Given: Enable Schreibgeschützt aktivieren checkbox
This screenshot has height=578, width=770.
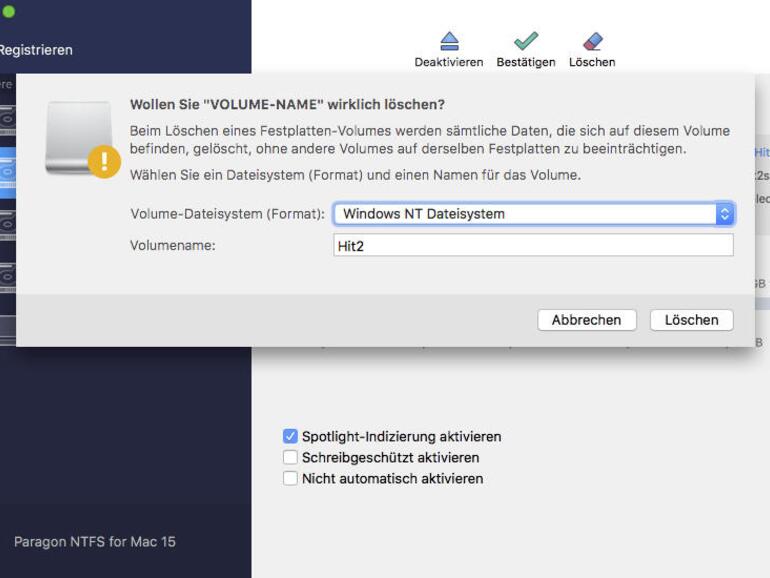Looking at the screenshot, I should 290,457.
